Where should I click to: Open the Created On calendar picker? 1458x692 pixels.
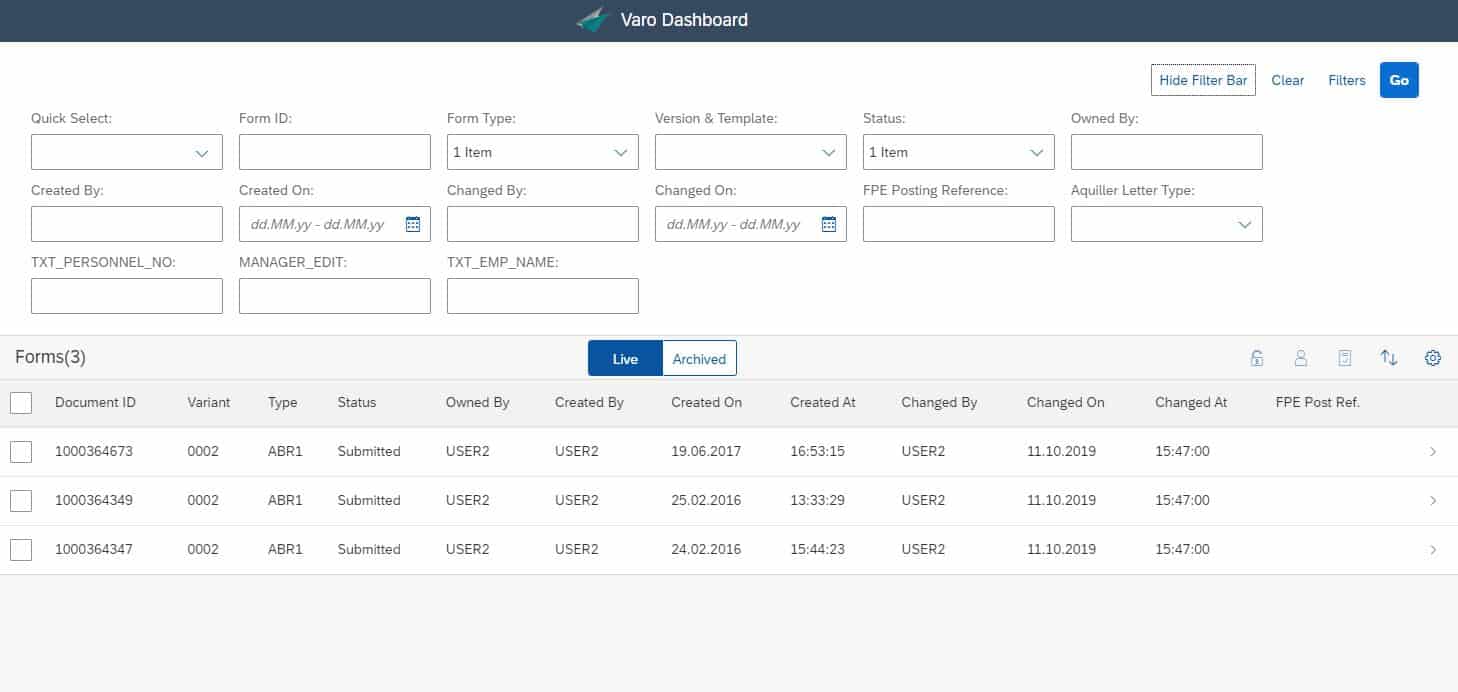coord(413,224)
